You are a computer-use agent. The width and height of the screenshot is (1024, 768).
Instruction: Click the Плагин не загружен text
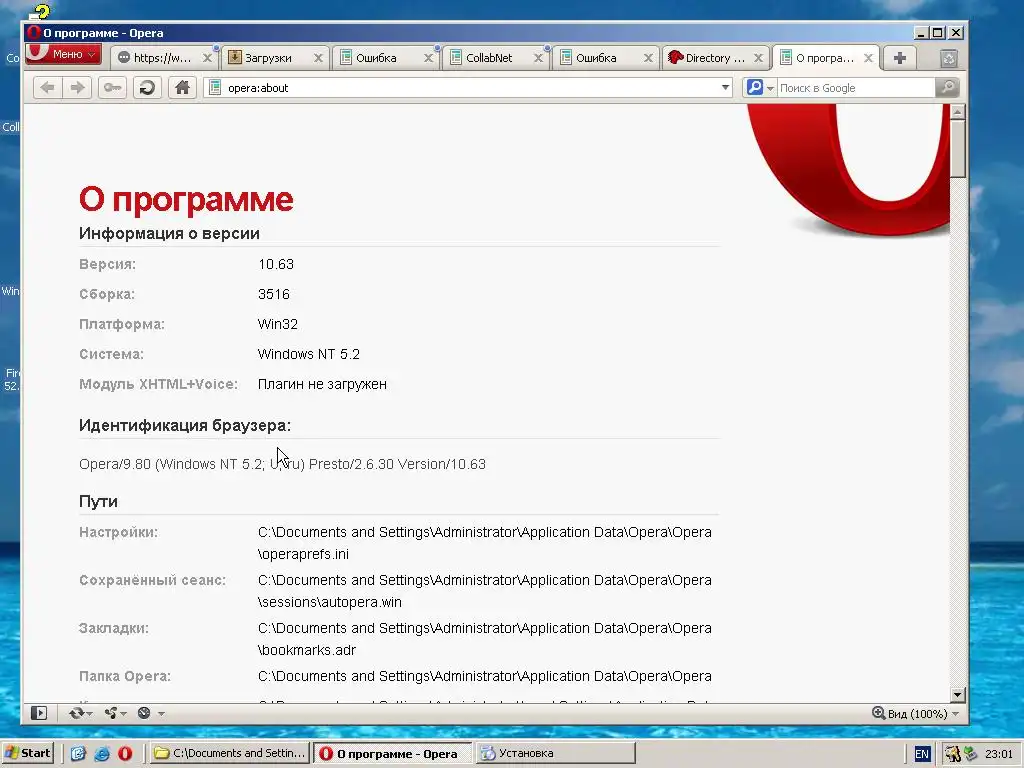[322, 385]
